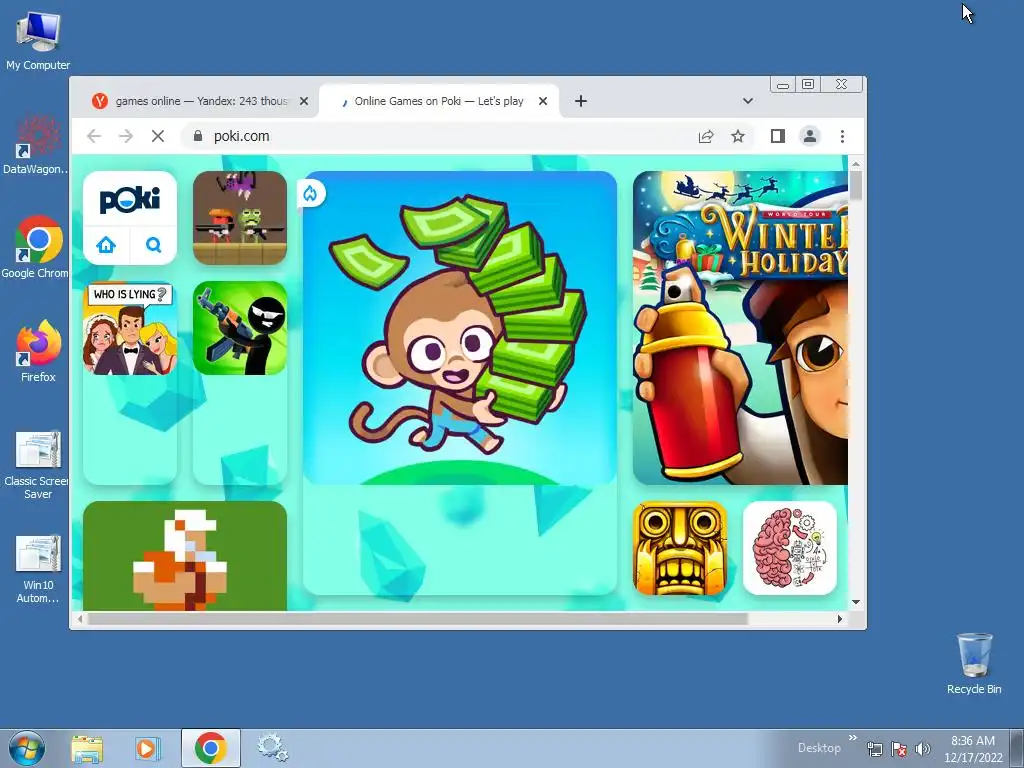Open the Chrome profile avatar
The image size is (1024, 768).
point(810,136)
